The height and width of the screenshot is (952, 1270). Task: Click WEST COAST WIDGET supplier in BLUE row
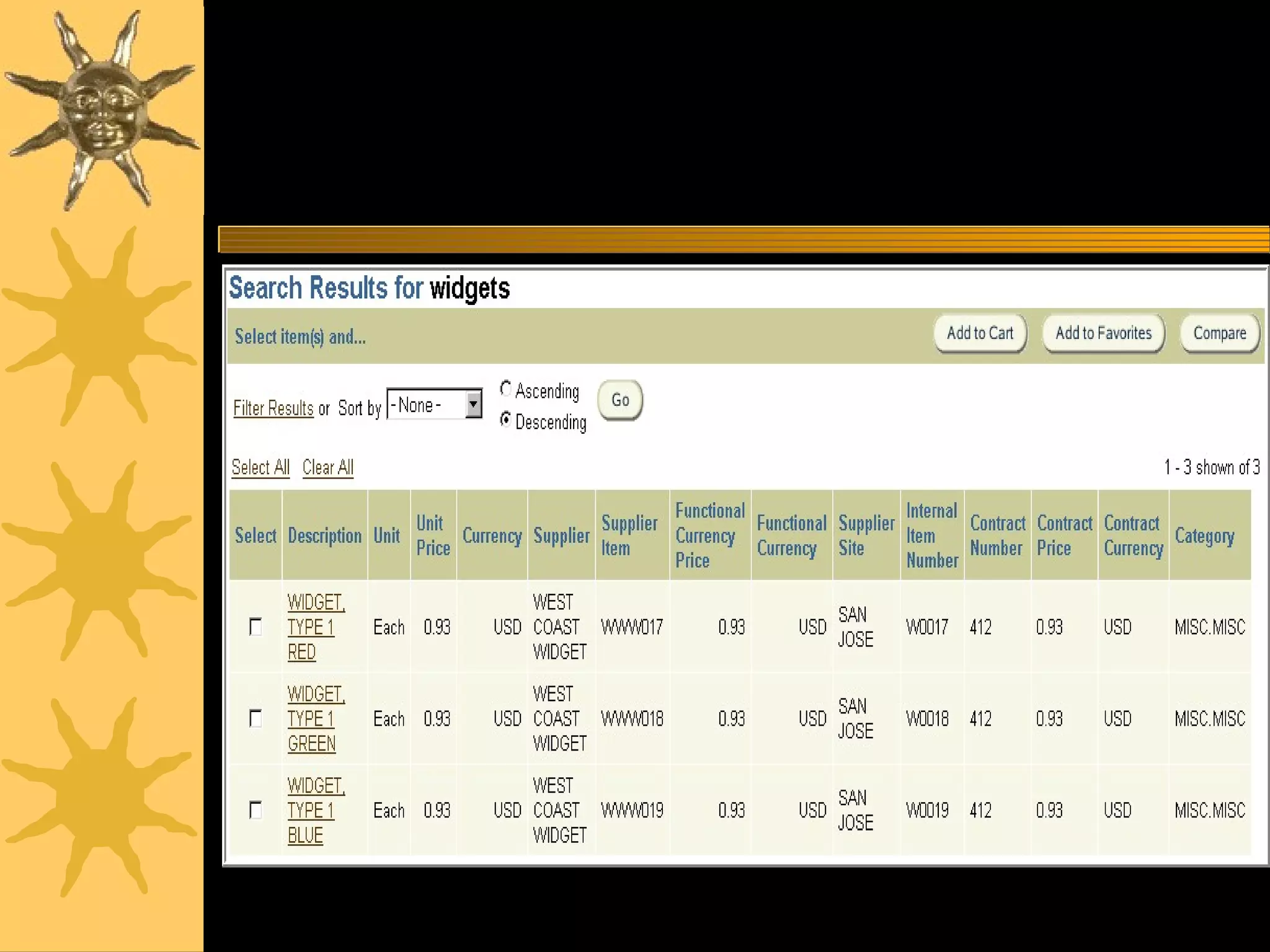(x=559, y=810)
